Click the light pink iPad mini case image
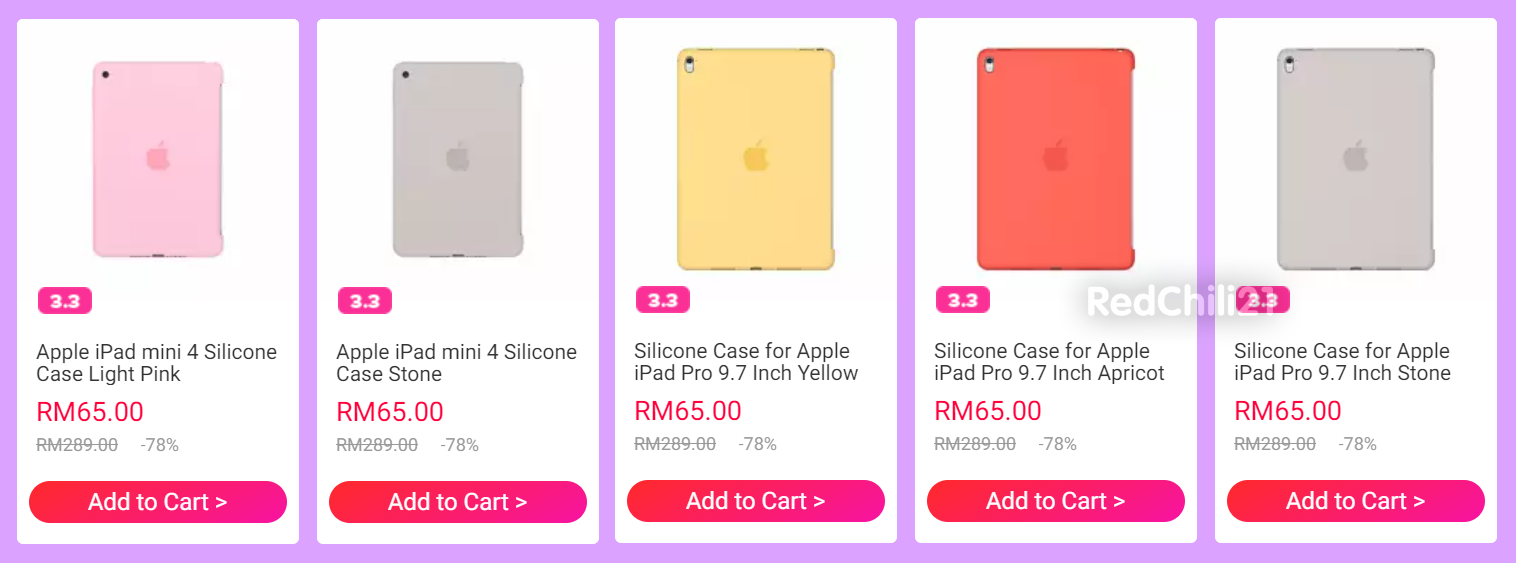This screenshot has height=563, width=1516. pos(158,160)
